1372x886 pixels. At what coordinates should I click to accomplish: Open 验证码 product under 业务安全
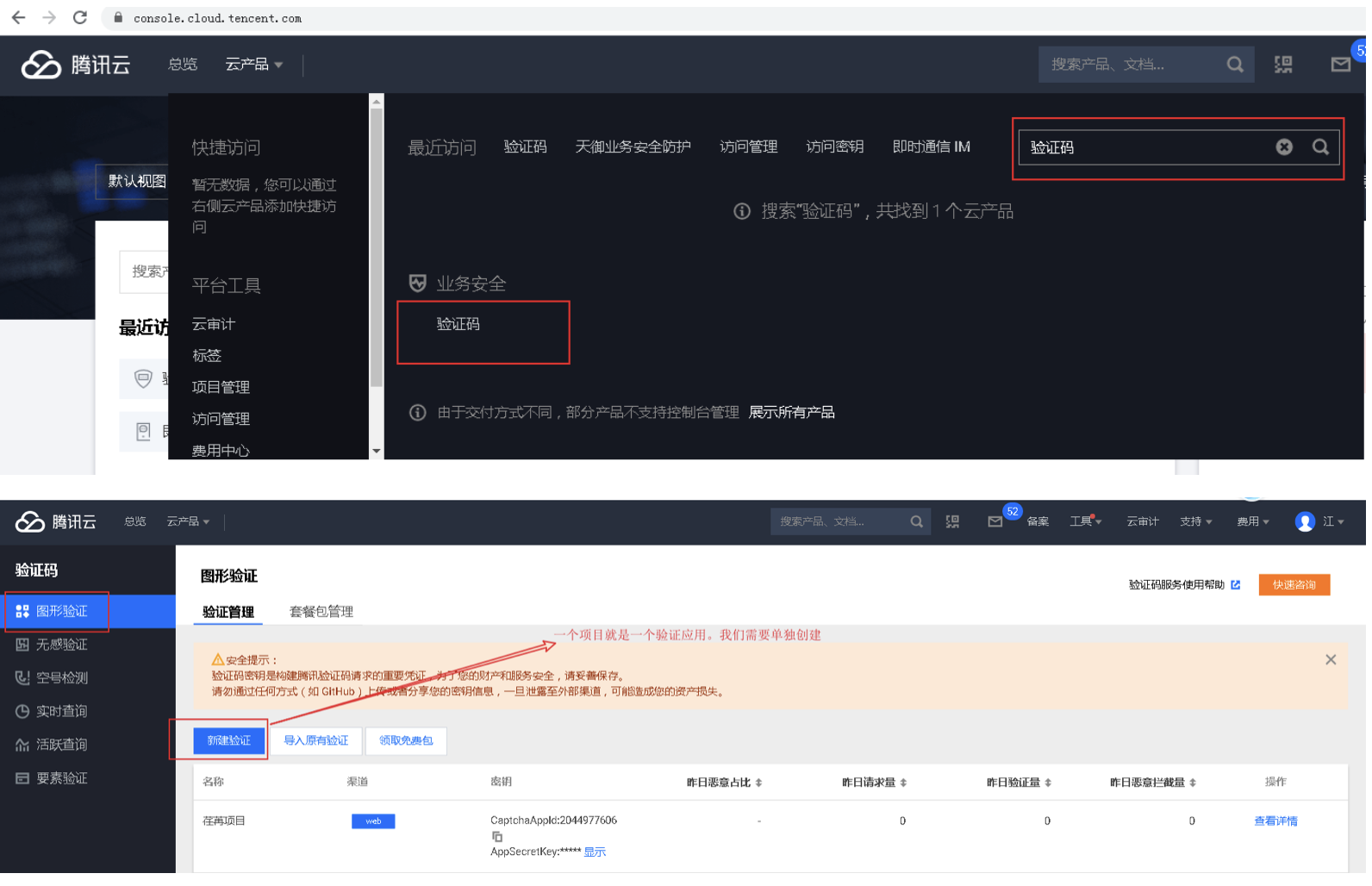pos(460,325)
